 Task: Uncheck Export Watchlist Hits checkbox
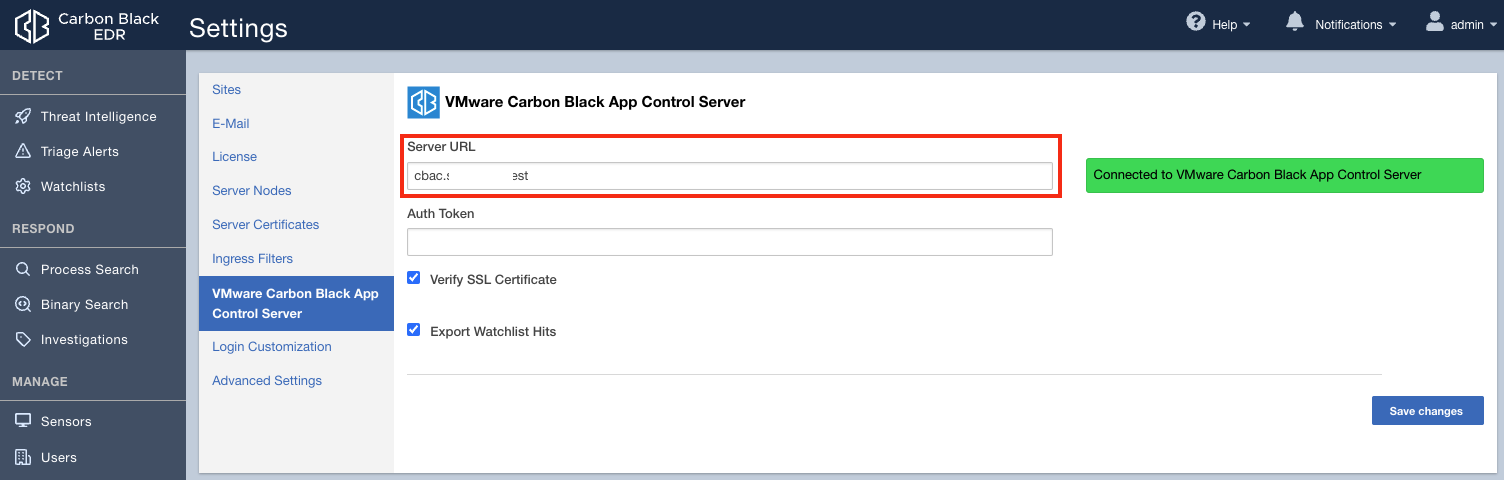point(414,329)
